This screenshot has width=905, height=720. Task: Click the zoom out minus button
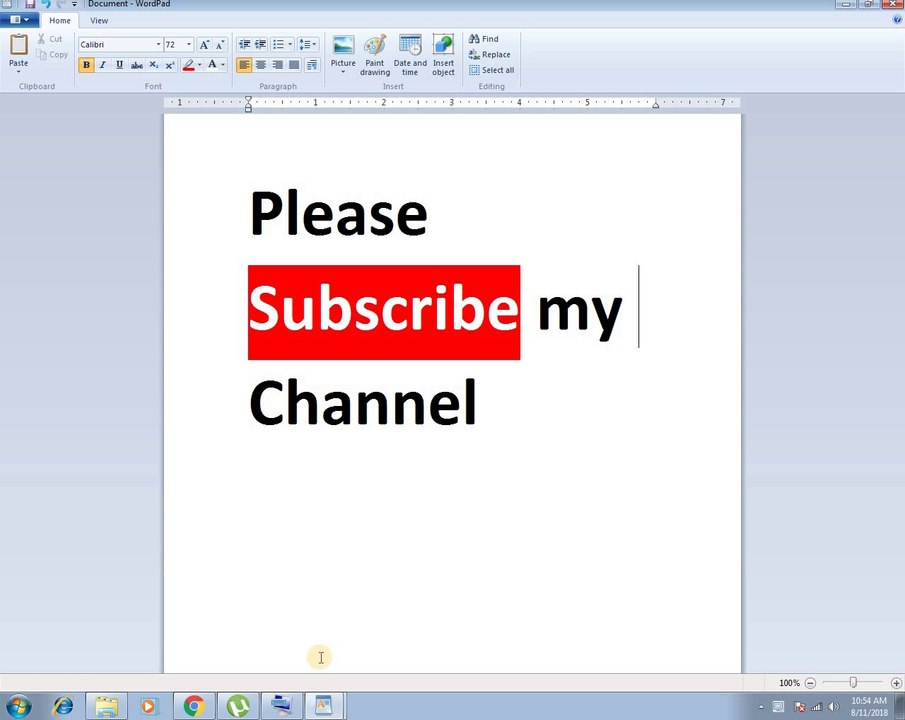(x=810, y=683)
